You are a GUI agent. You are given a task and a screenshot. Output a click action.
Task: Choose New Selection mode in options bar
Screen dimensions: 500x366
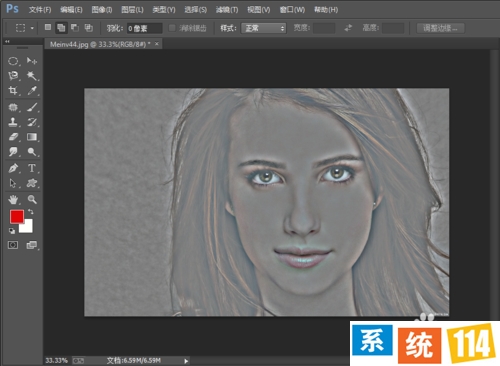pos(48,28)
